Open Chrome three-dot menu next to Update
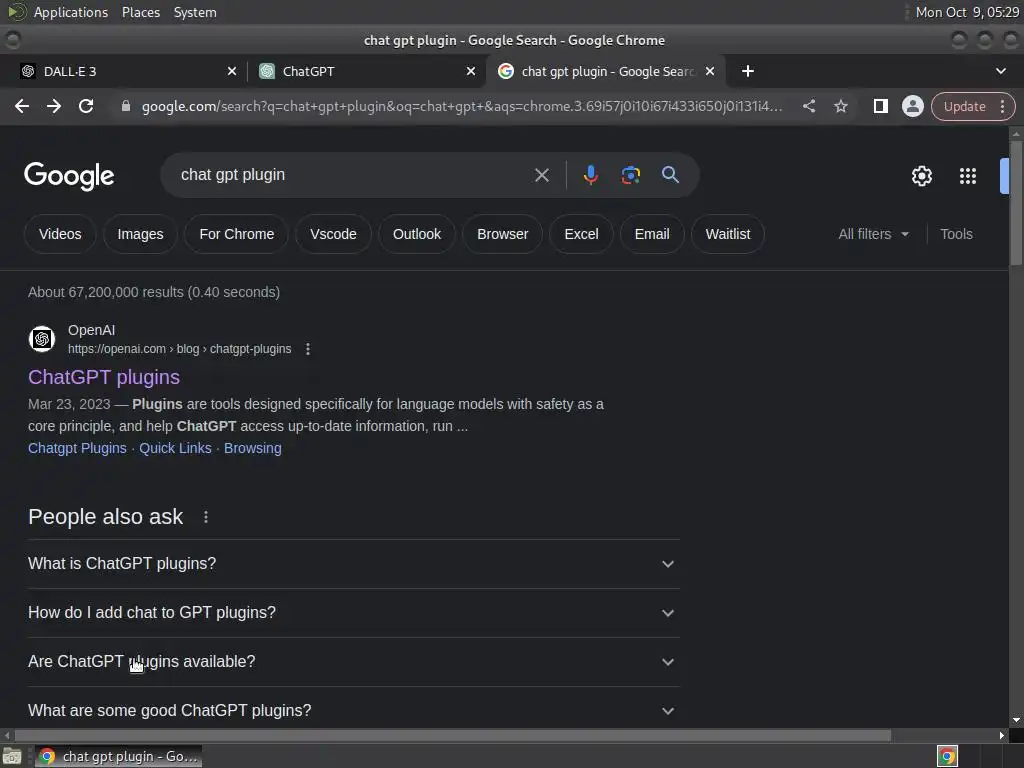The width and height of the screenshot is (1024, 768). 1002,106
